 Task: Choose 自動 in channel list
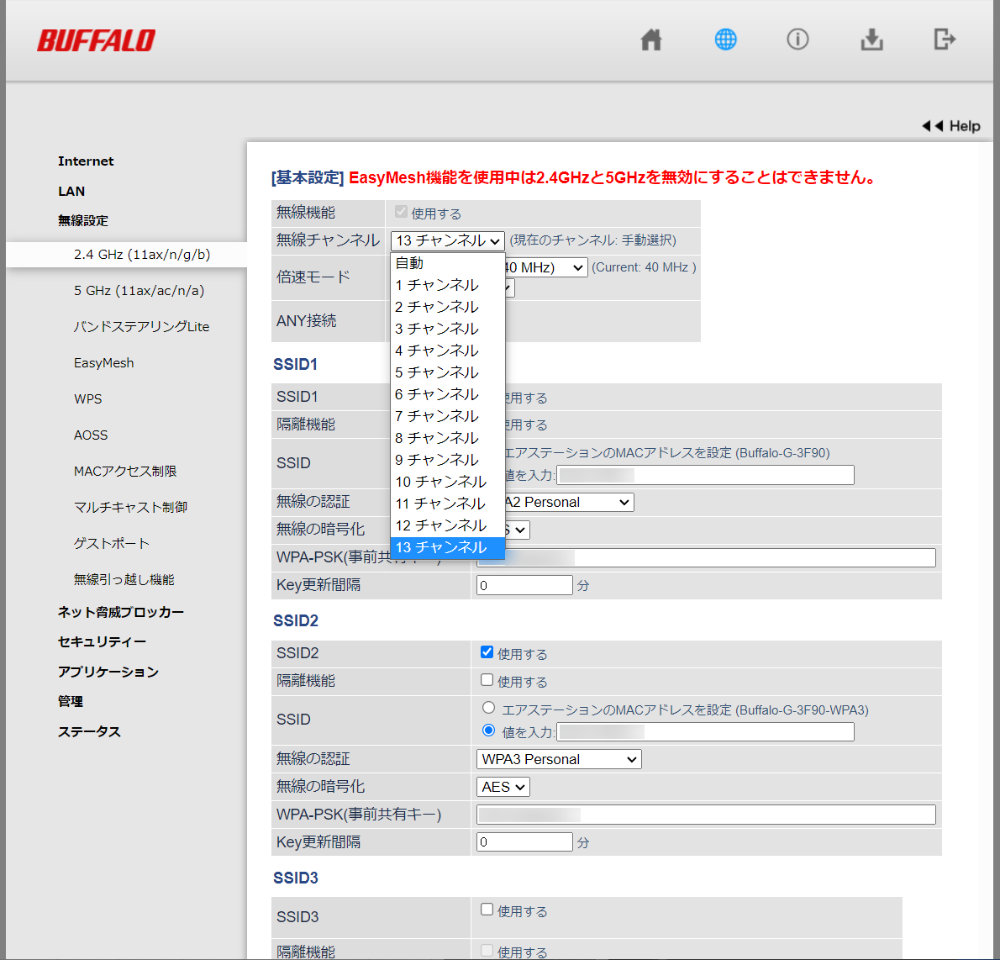pyautogui.click(x=447, y=263)
